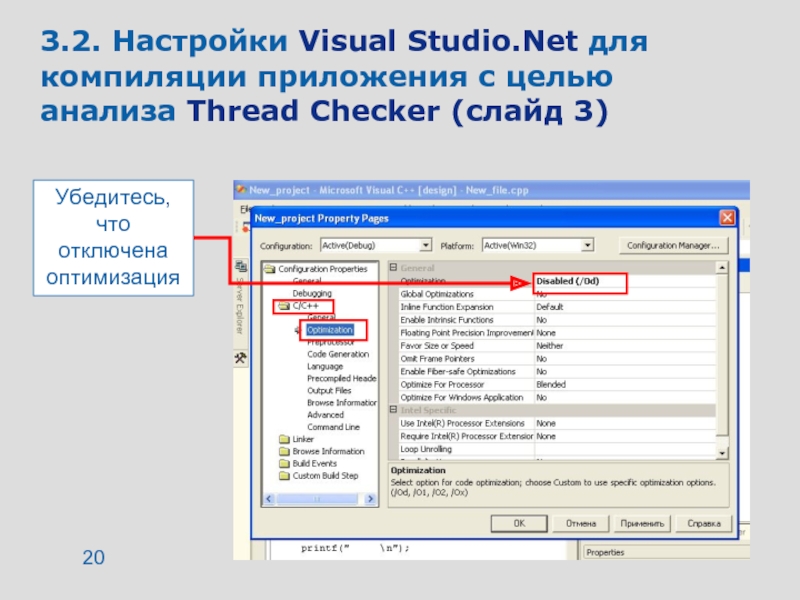The height and width of the screenshot is (600, 800).
Task: Open the Toolbox icon in the side panel
Action: 240,358
